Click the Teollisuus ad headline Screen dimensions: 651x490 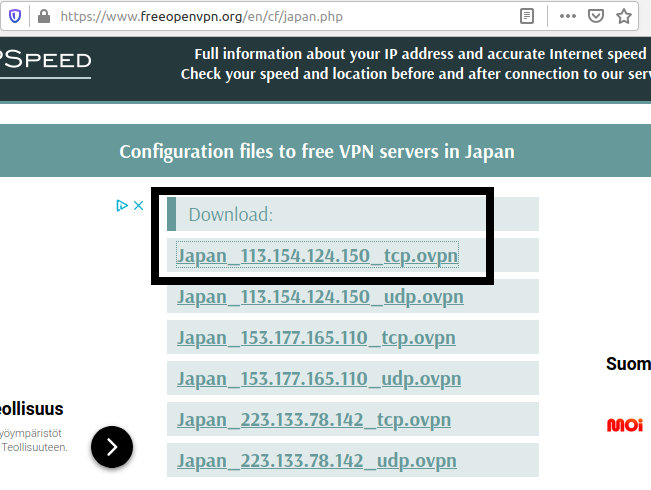(x=32, y=408)
